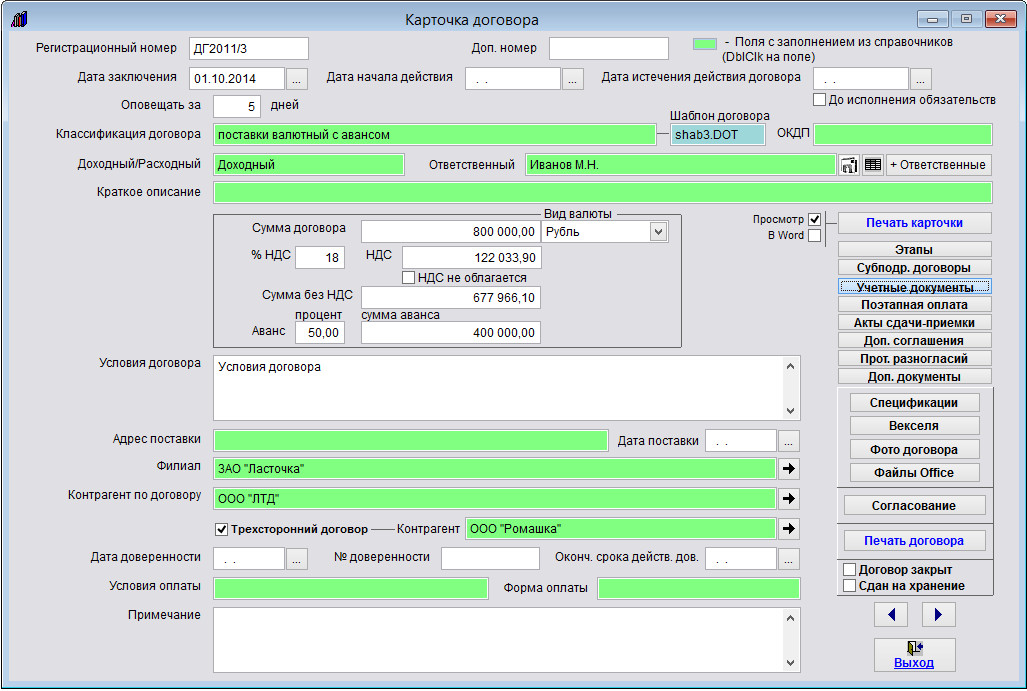The height and width of the screenshot is (691, 1027).
Task: Click arrow button beside Контрагент по договору field
Action: [790, 498]
